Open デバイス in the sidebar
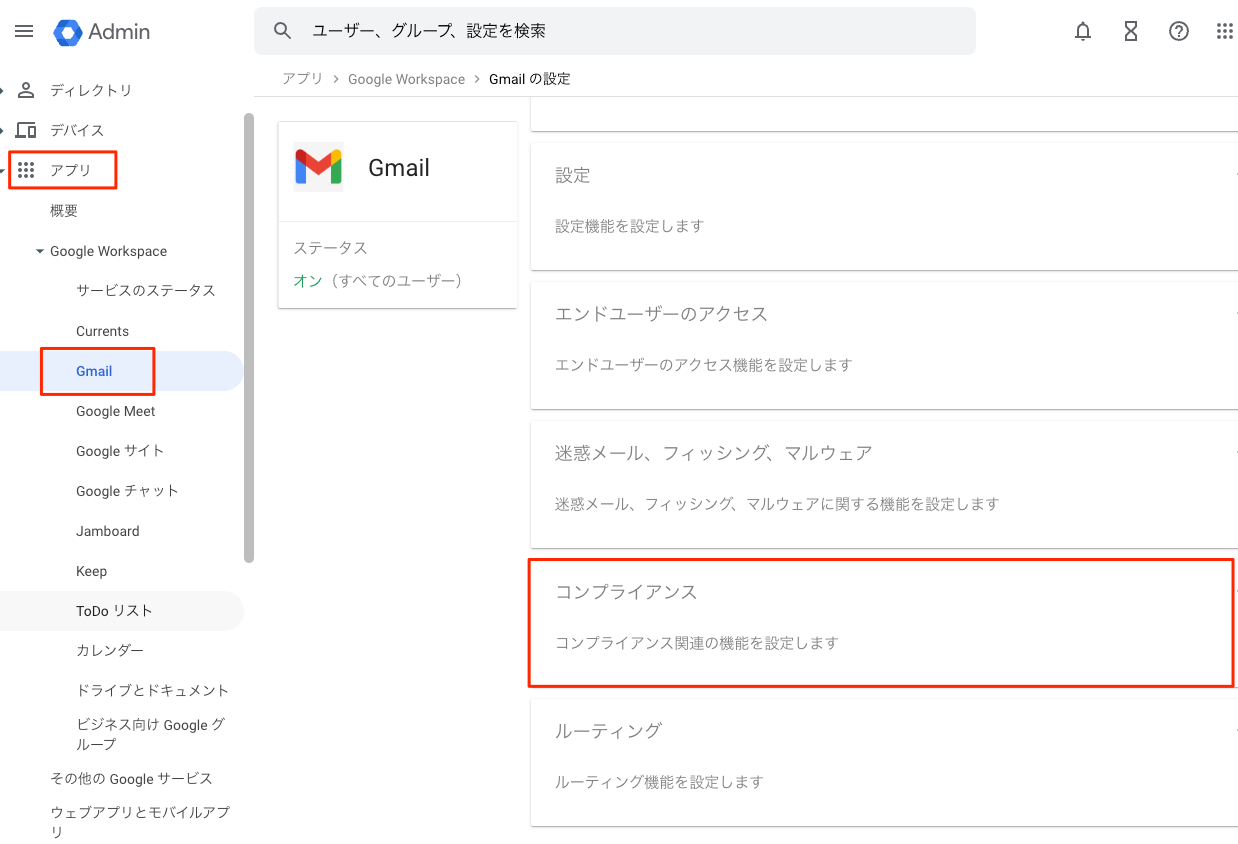This screenshot has height=844, width=1238. click(77, 130)
